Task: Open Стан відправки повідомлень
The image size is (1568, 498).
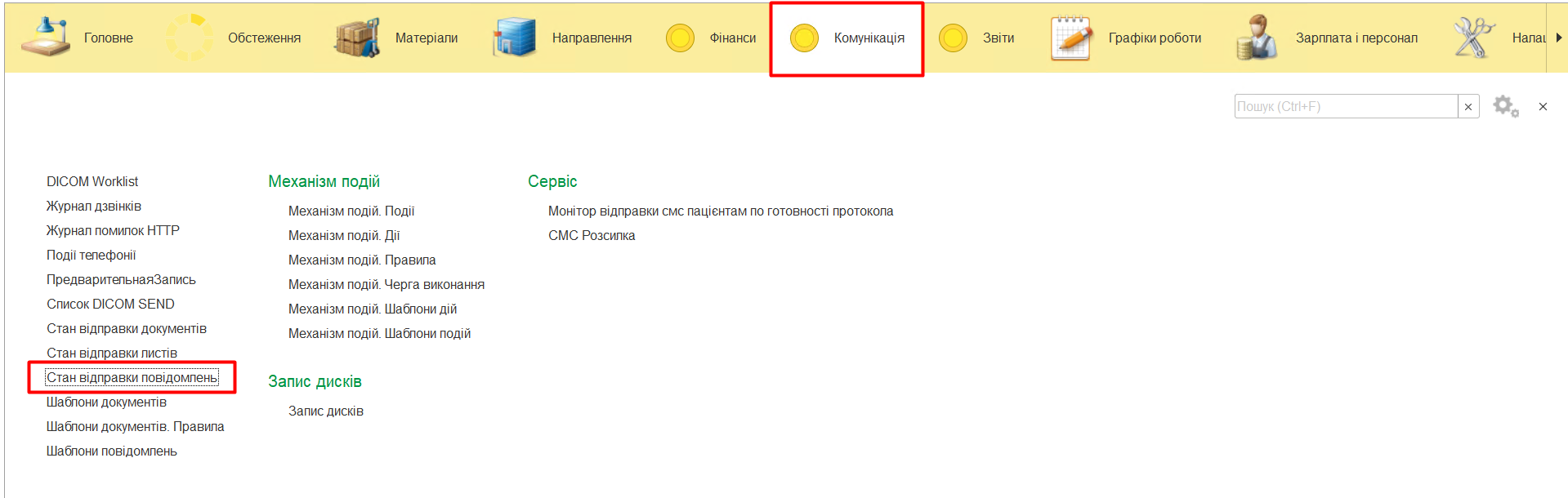Action: point(132,377)
